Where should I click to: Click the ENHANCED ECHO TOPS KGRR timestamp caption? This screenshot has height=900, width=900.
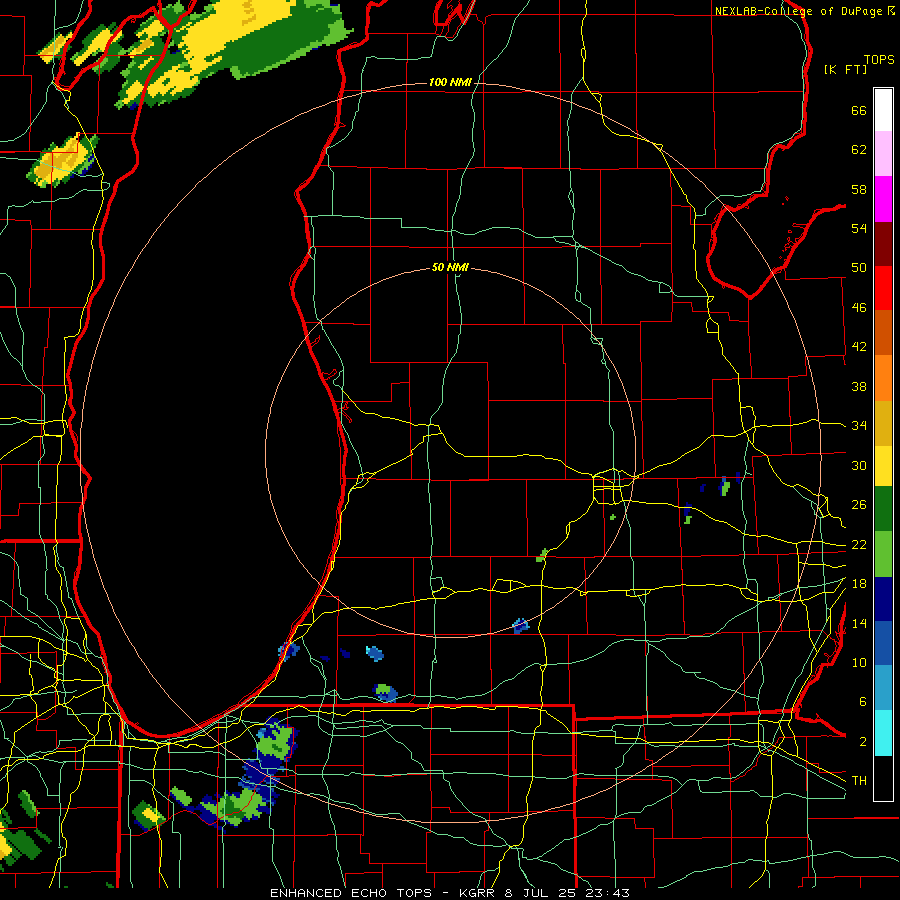(450, 893)
